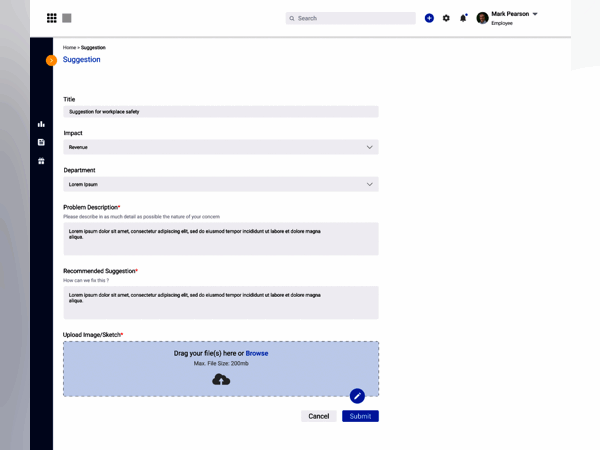This screenshot has height=450, width=600.
Task: Click Mark Pearson's profile avatar
Action: pos(482,18)
